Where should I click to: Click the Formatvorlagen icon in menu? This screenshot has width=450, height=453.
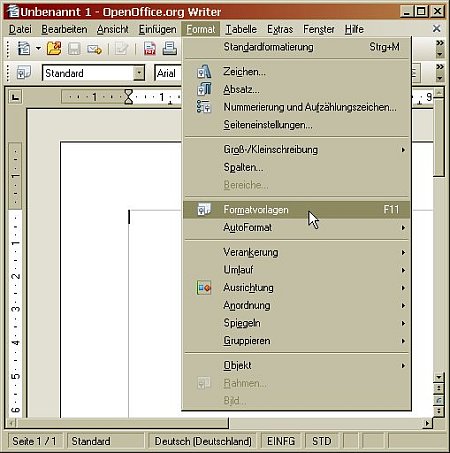pos(204,209)
